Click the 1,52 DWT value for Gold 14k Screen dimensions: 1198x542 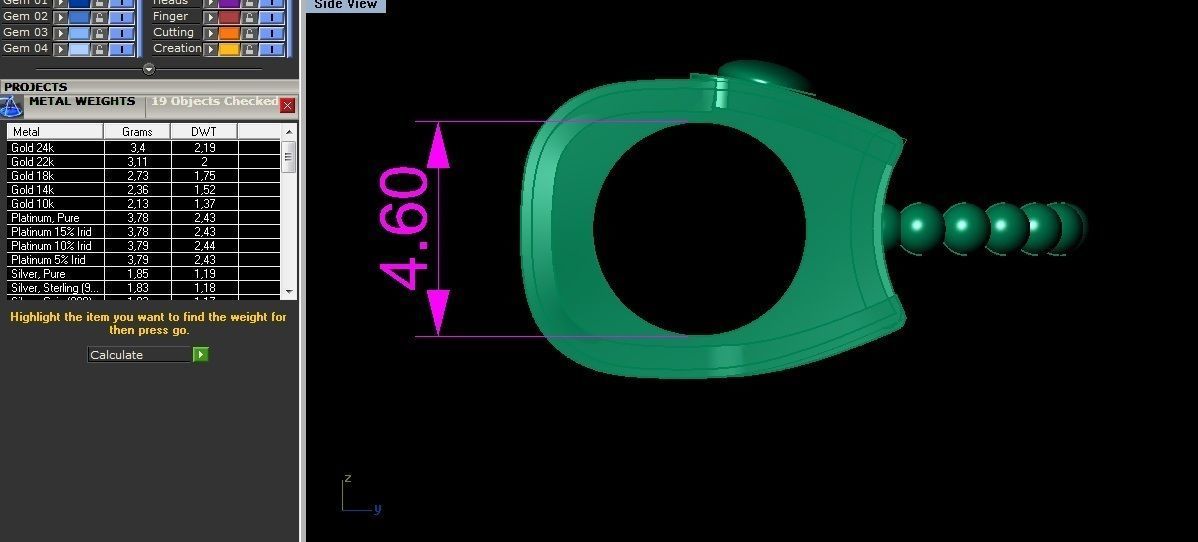(x=205, y=190)
